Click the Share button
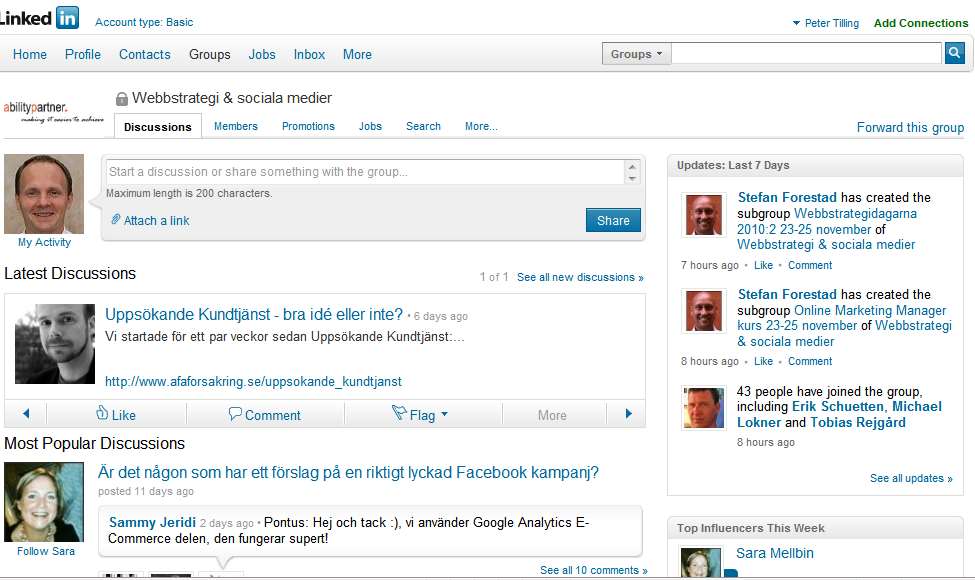The image size is (975, 580). [x=613, y=220]
